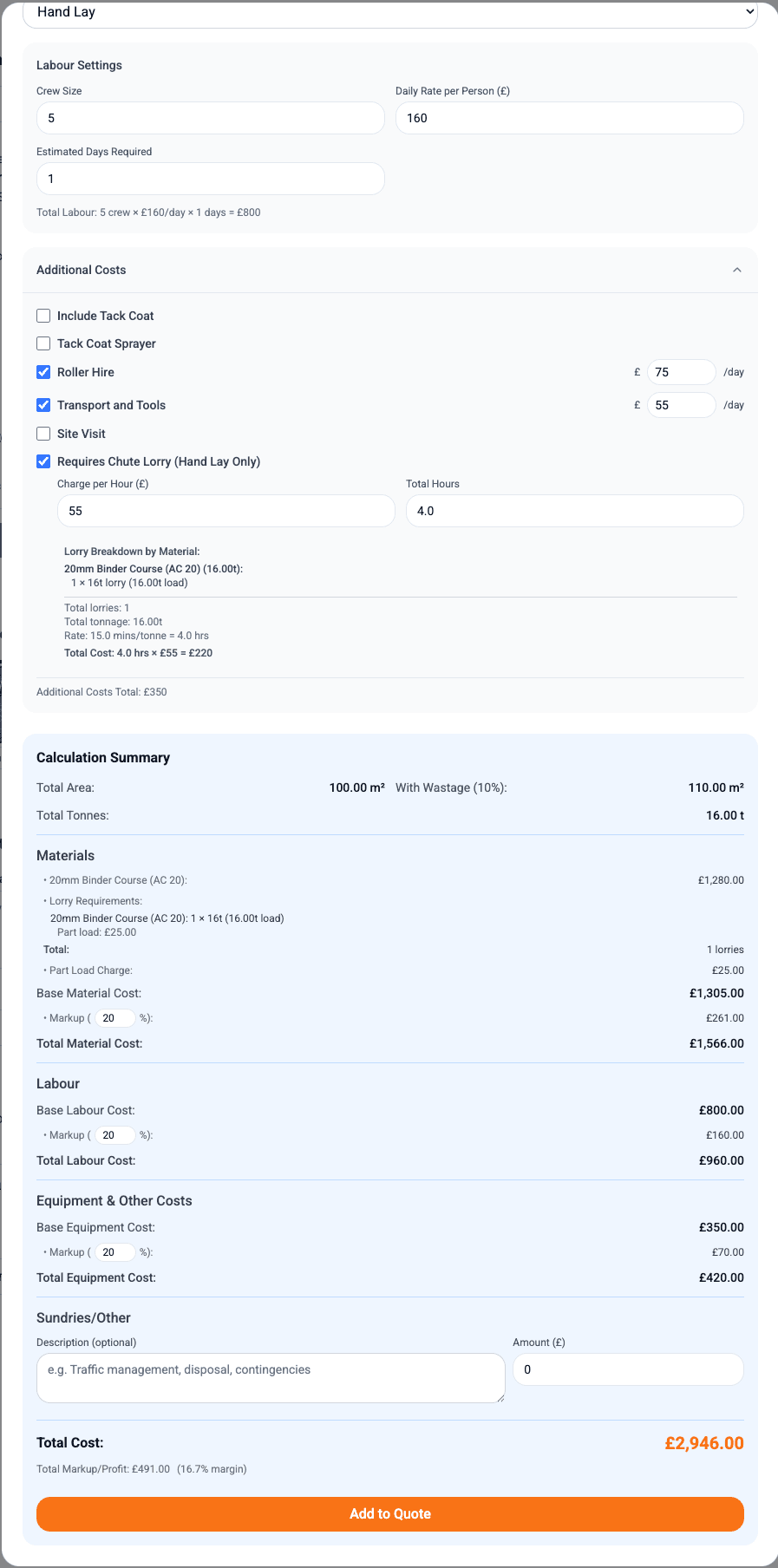This screenshot has width=778, height=1568.
Task: Edit the Daily Rate per Person field
Action: (x=569, y=118)
